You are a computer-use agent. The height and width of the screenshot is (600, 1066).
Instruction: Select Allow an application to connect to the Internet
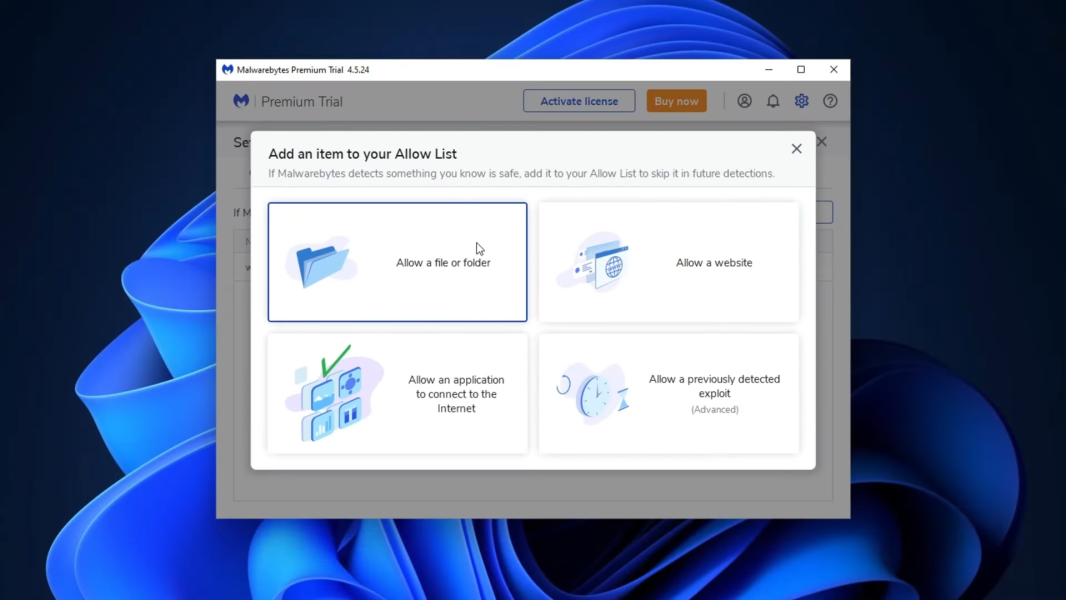tap(397, 393)
